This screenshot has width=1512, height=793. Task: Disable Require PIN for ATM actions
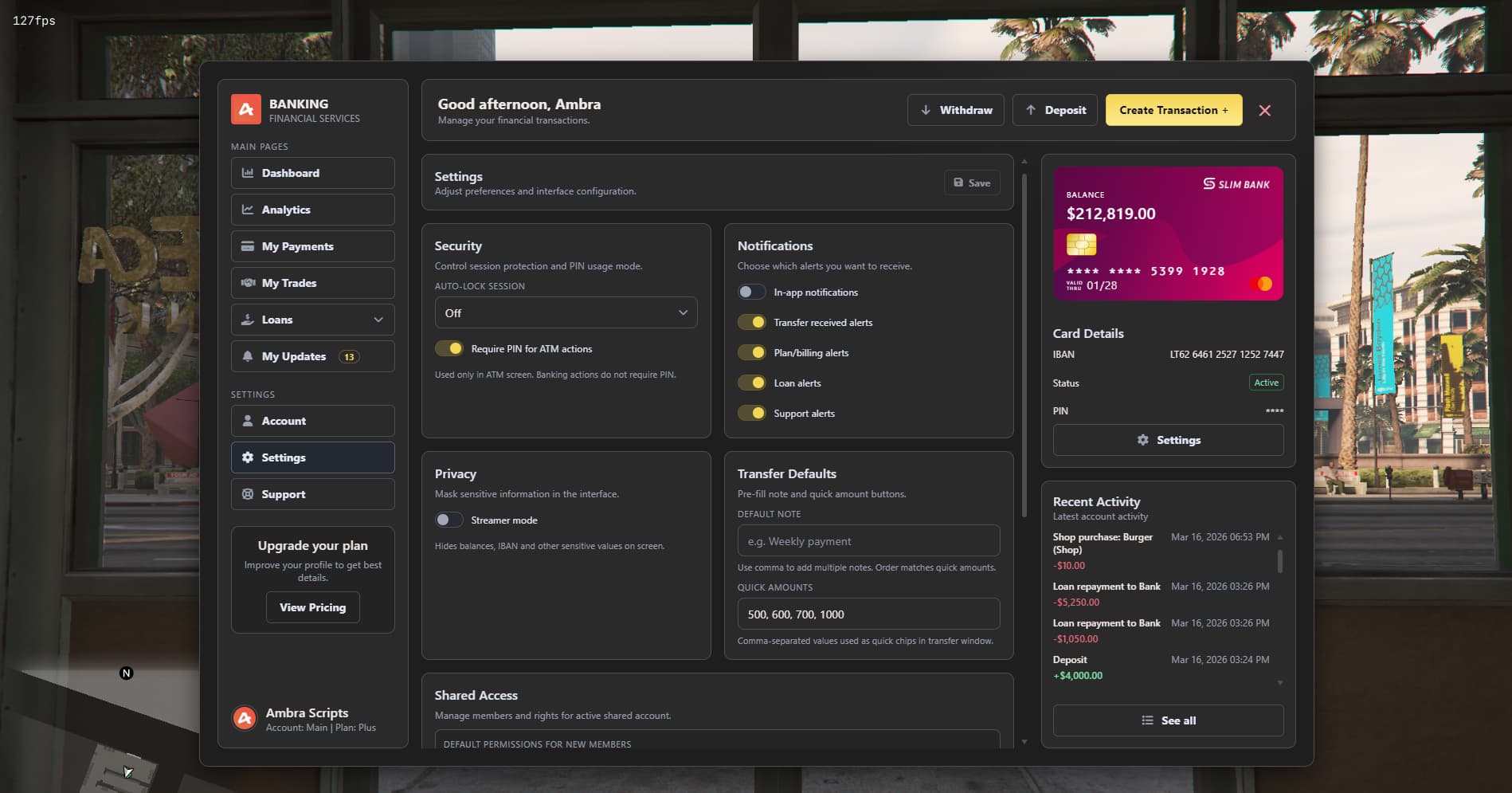click(449, 348)
